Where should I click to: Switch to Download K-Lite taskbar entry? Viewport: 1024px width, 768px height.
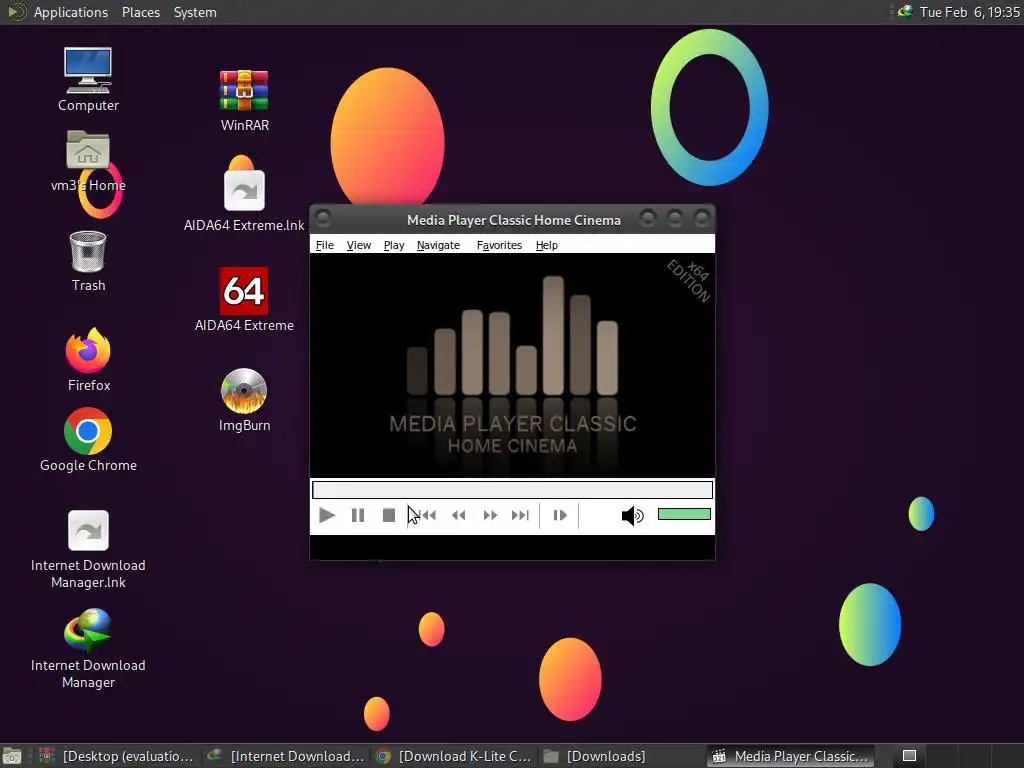(x=455, y=756)
